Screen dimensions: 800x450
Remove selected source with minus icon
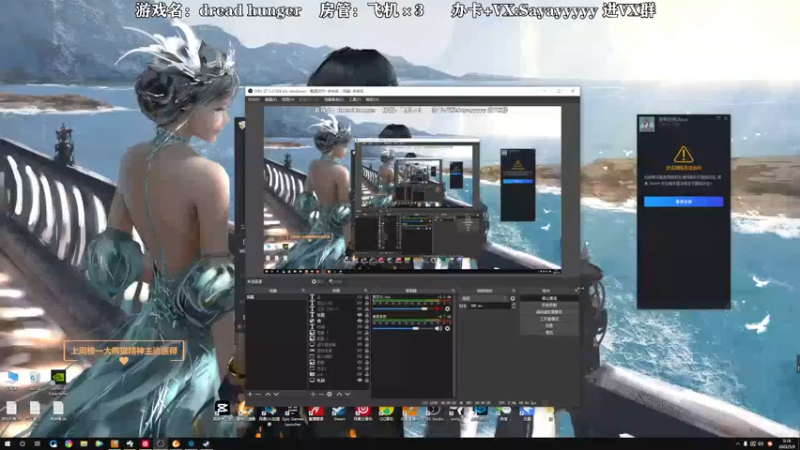[321, 394]
